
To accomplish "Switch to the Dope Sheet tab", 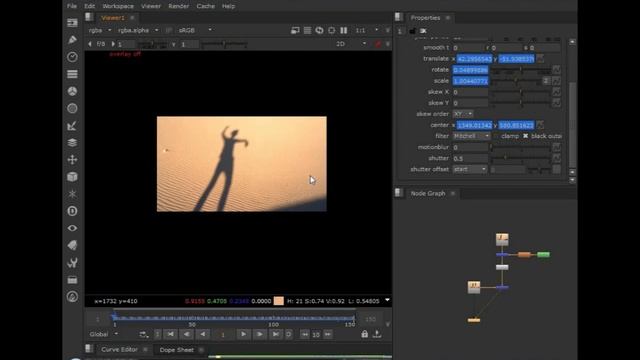I will [x=176, y=350].
